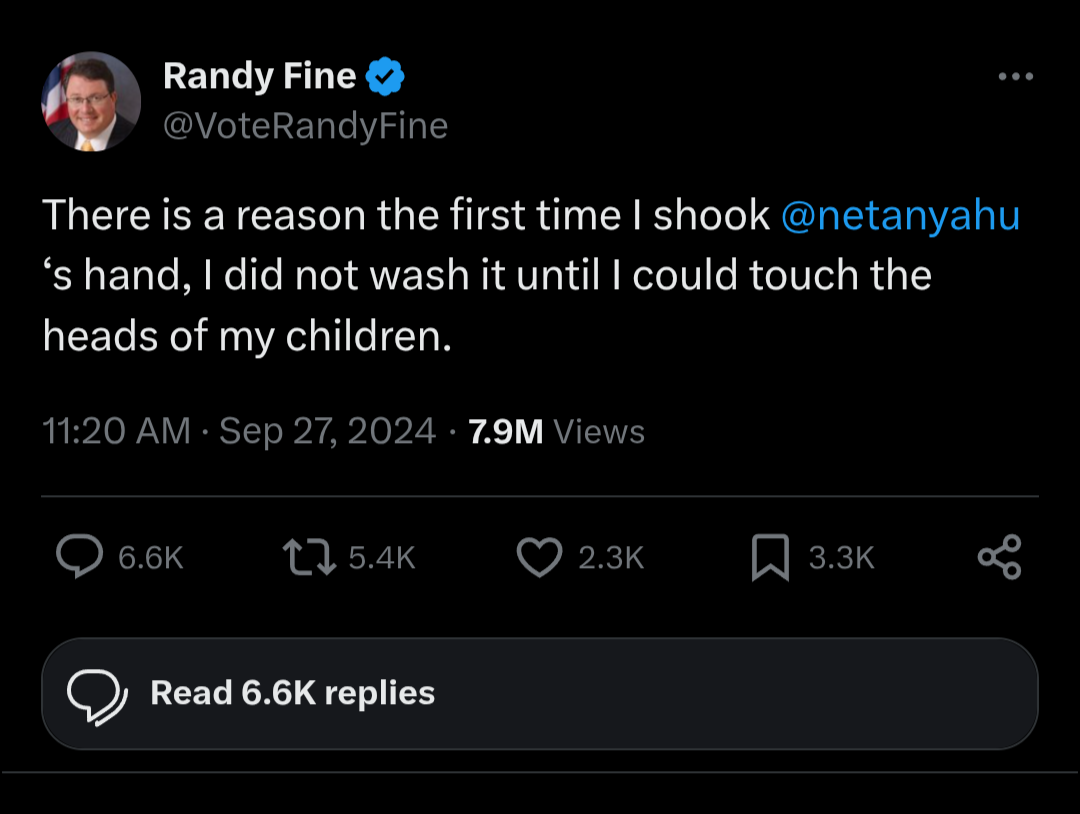Click the 11:20 AM timestamp
The image size is (1080, 814).
tap(116, 431)
